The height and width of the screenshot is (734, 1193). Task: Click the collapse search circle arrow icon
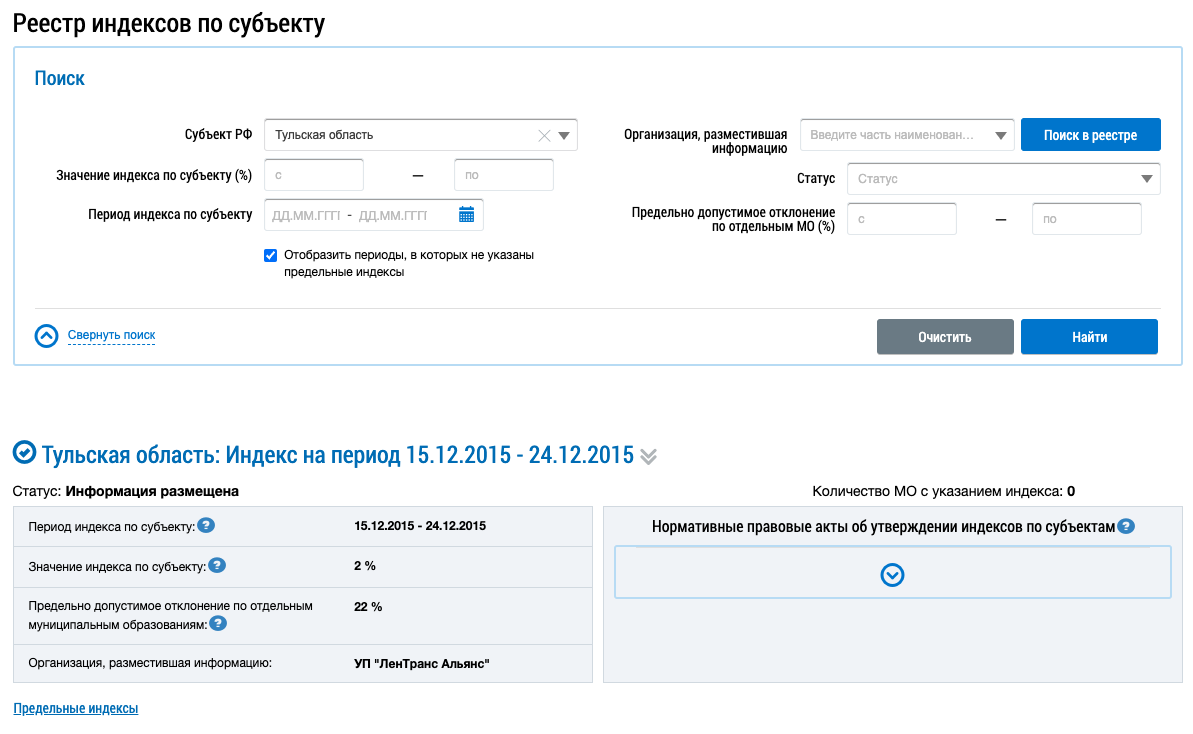(46, 335)
